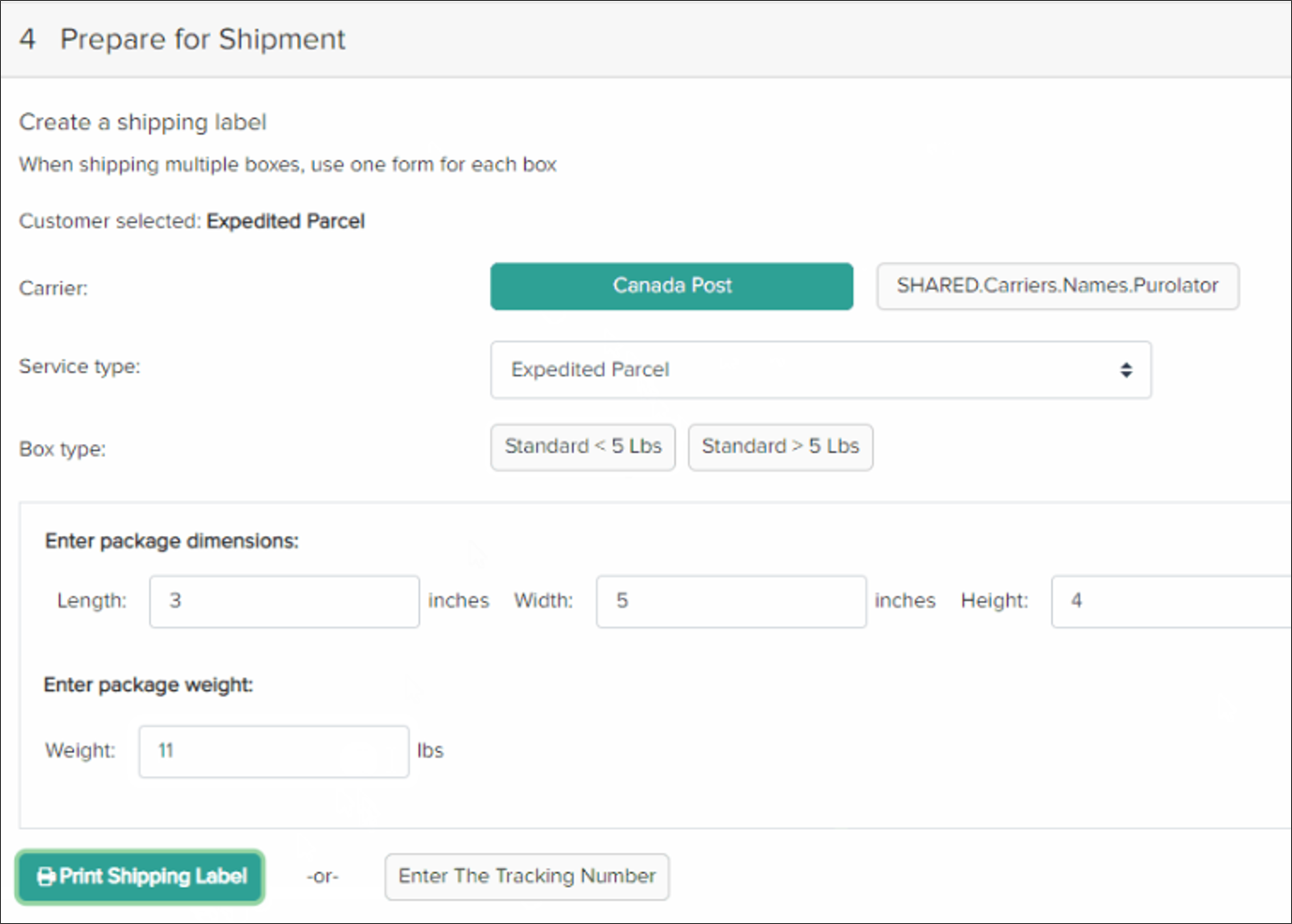Select the Canada Post carrier
This screenshot has height=924, width=1292.
(672, 286)
